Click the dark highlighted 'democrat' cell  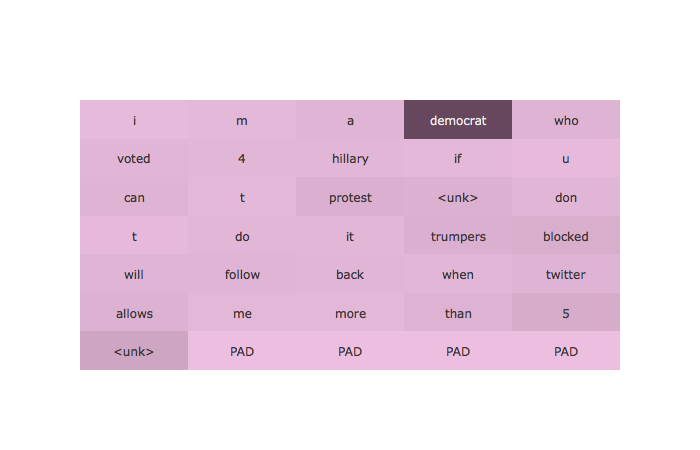tap(458, 120)
